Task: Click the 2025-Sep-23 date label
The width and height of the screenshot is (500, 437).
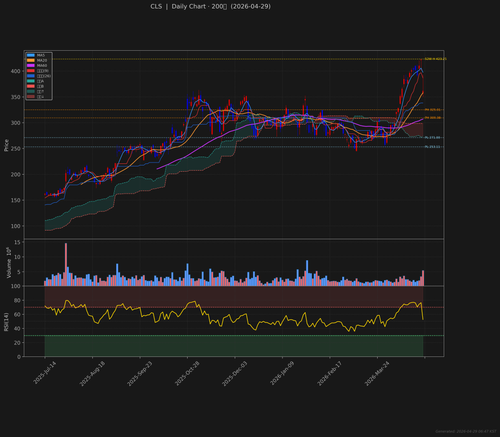Action: 140,373
